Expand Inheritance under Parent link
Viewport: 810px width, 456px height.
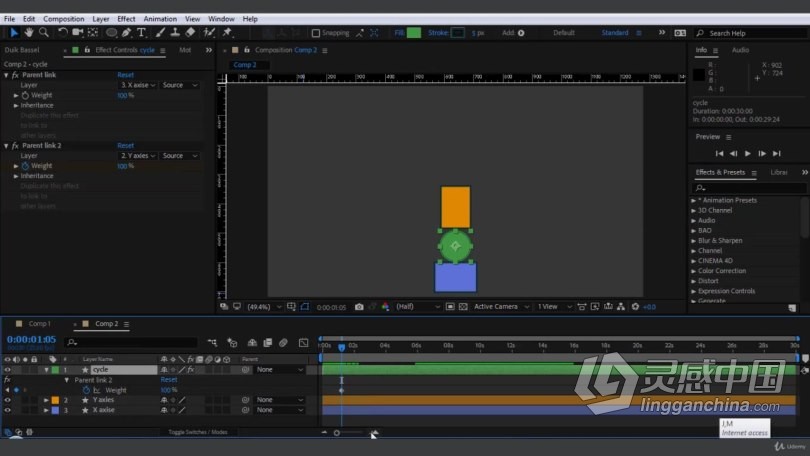tap(16, 105)
